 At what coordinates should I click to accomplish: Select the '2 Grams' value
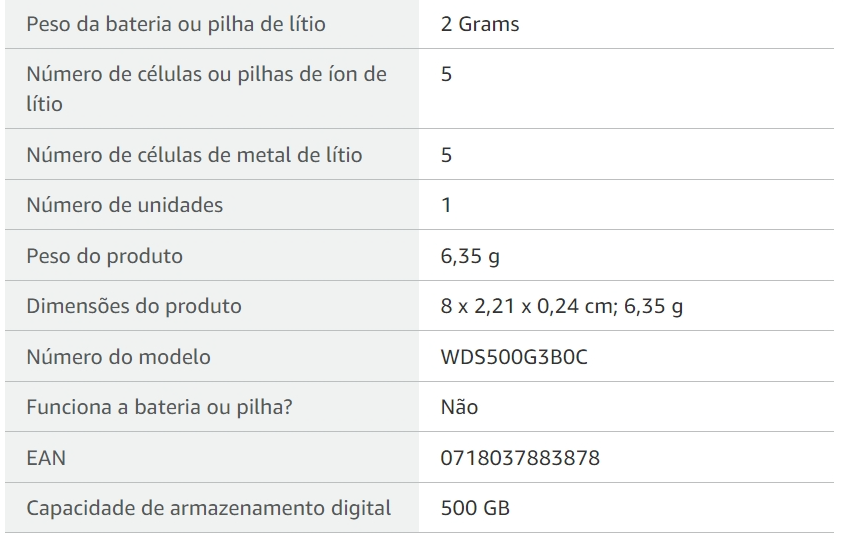pyautogui.click(x=480, y=24)
